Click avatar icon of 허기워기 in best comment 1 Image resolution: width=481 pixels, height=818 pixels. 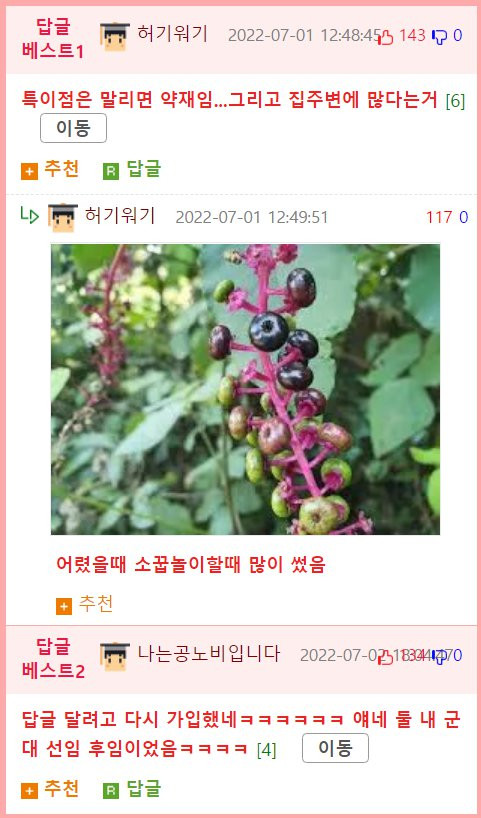tap(114, 36)
